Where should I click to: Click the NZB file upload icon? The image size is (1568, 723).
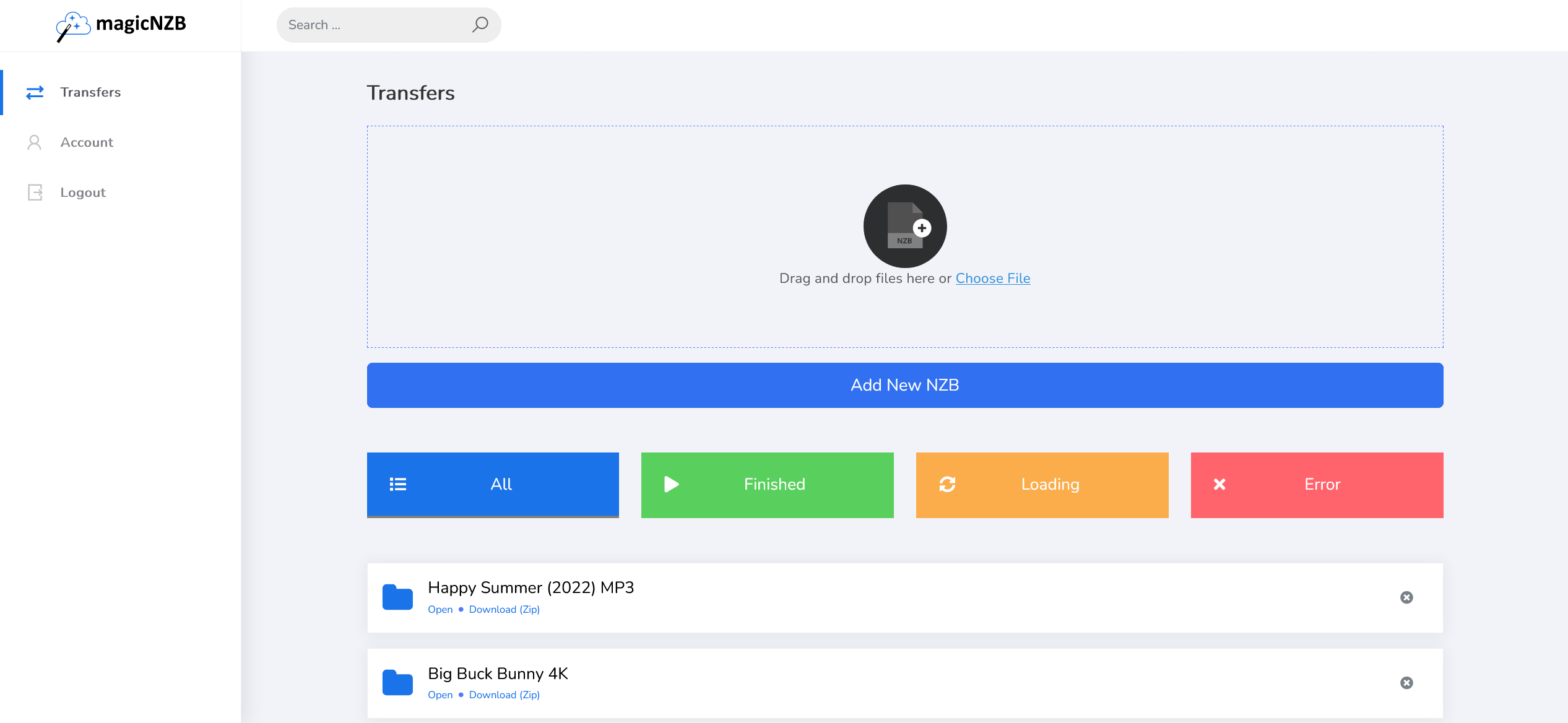pos(904,226)
